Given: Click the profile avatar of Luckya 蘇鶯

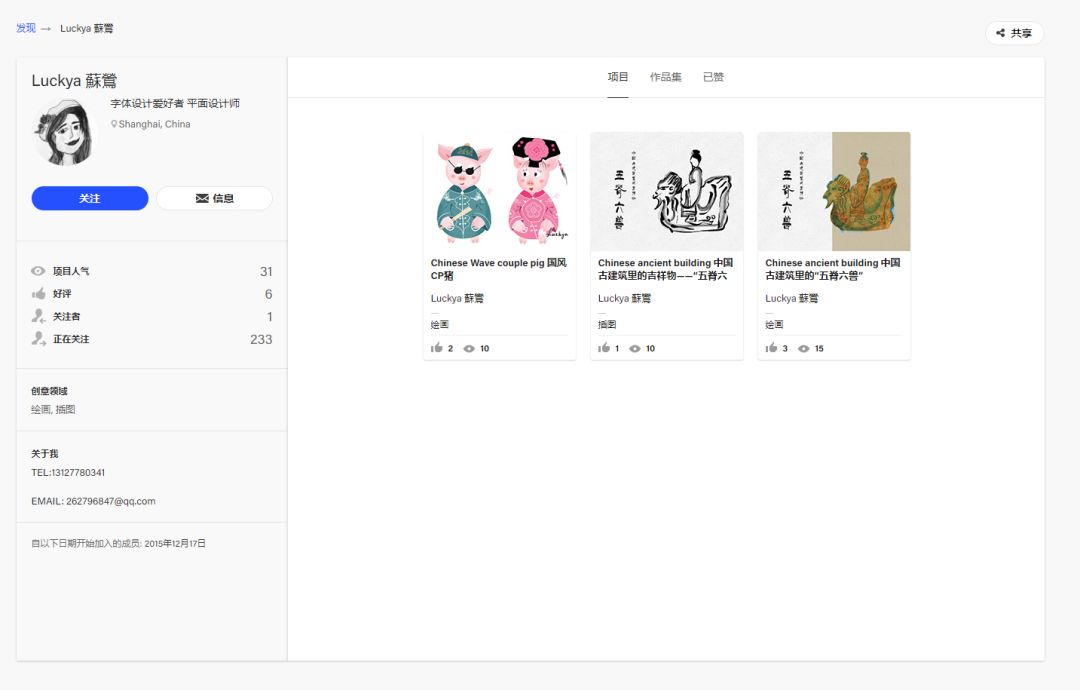Looking at the screenshot, I should (x=63, y=132).
